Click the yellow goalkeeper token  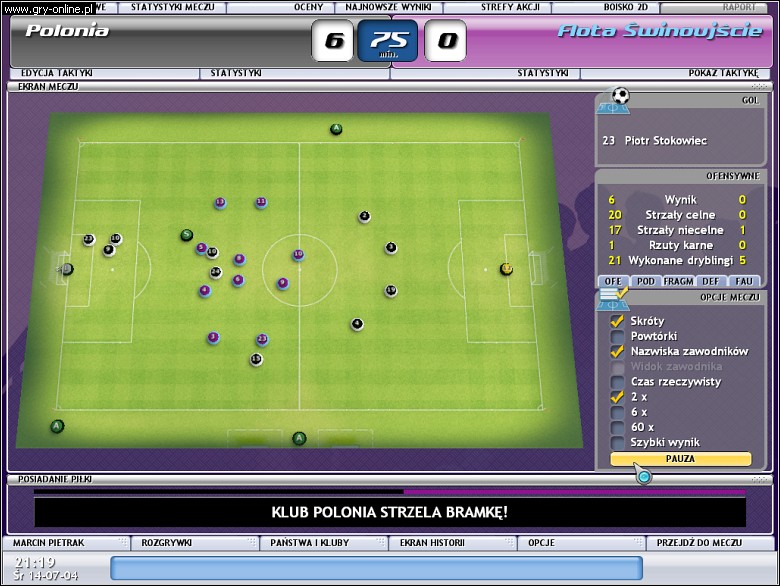click(x=506, y=269)
